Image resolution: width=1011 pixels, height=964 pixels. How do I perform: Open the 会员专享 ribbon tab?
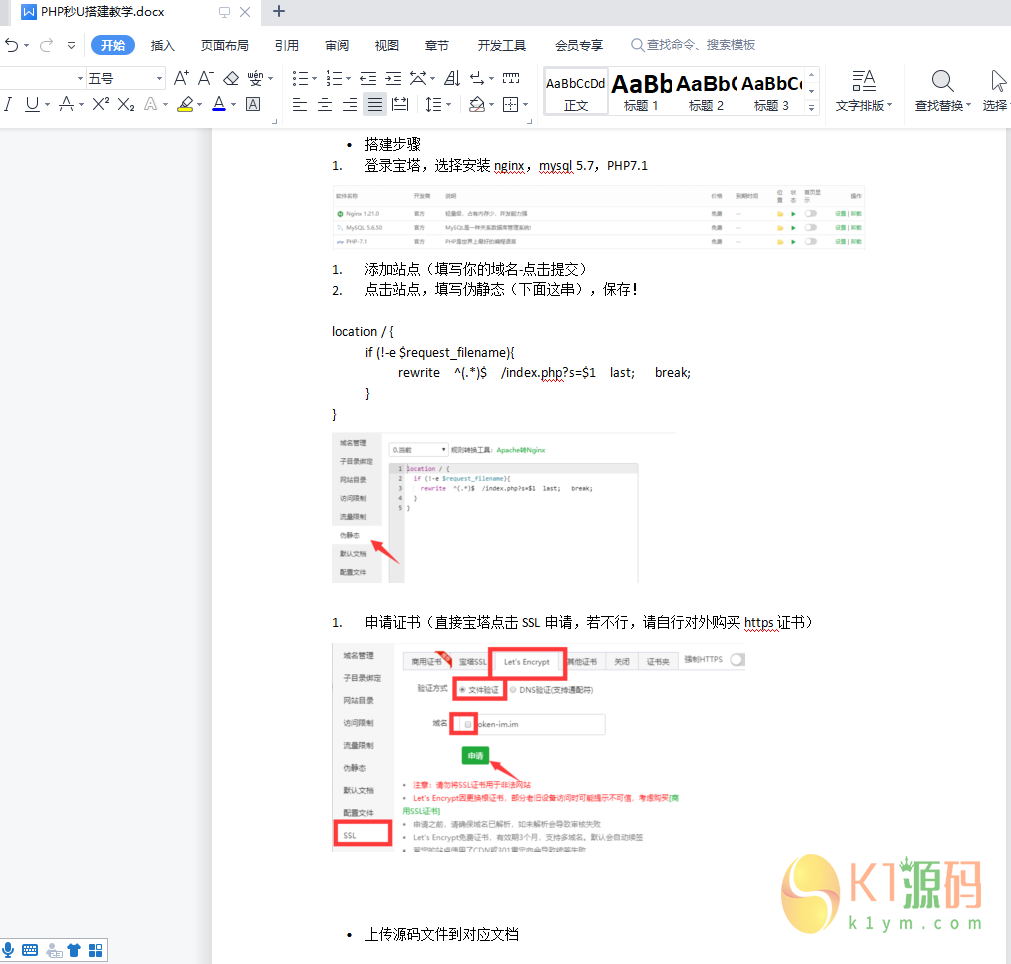point(579,45)
